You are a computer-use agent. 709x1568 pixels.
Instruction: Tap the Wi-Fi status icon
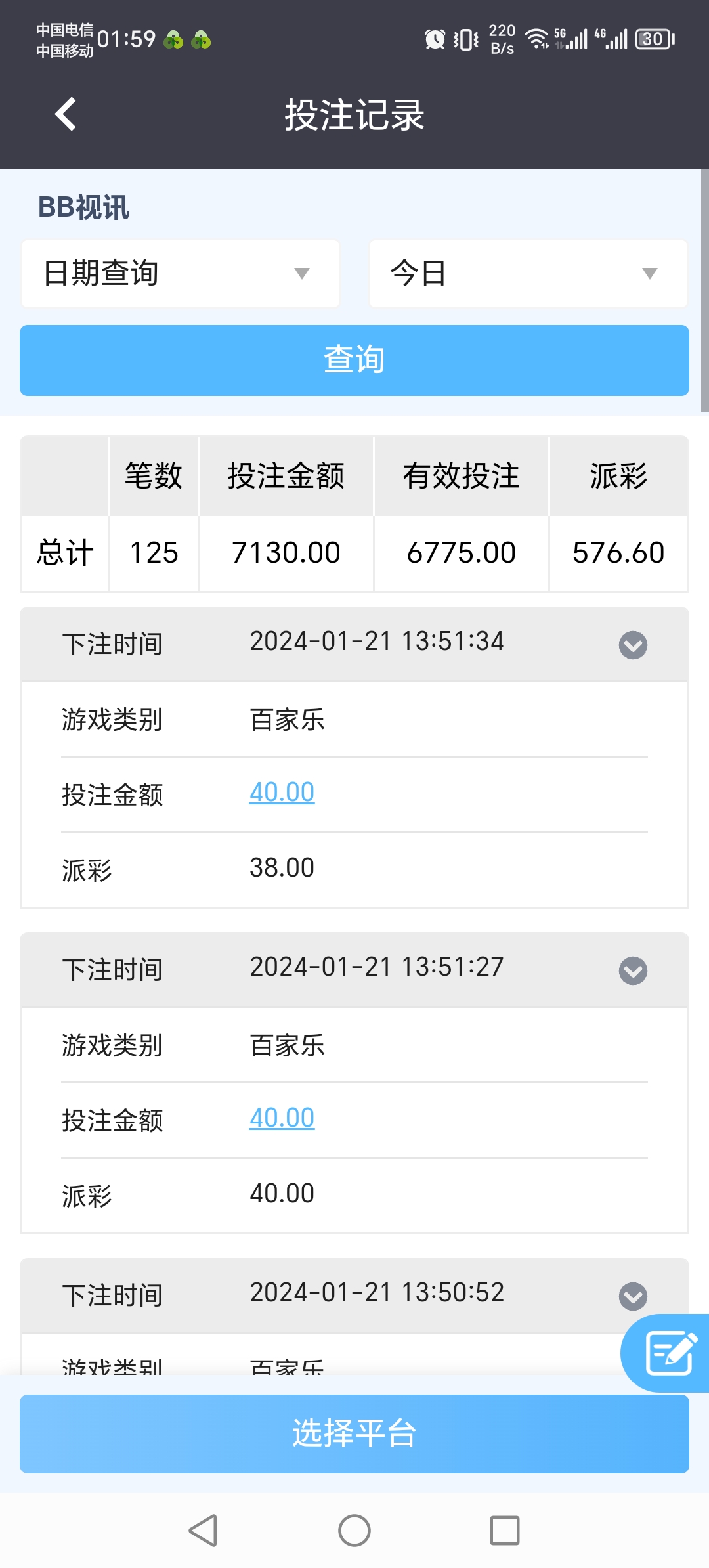[x=536, y=39]
